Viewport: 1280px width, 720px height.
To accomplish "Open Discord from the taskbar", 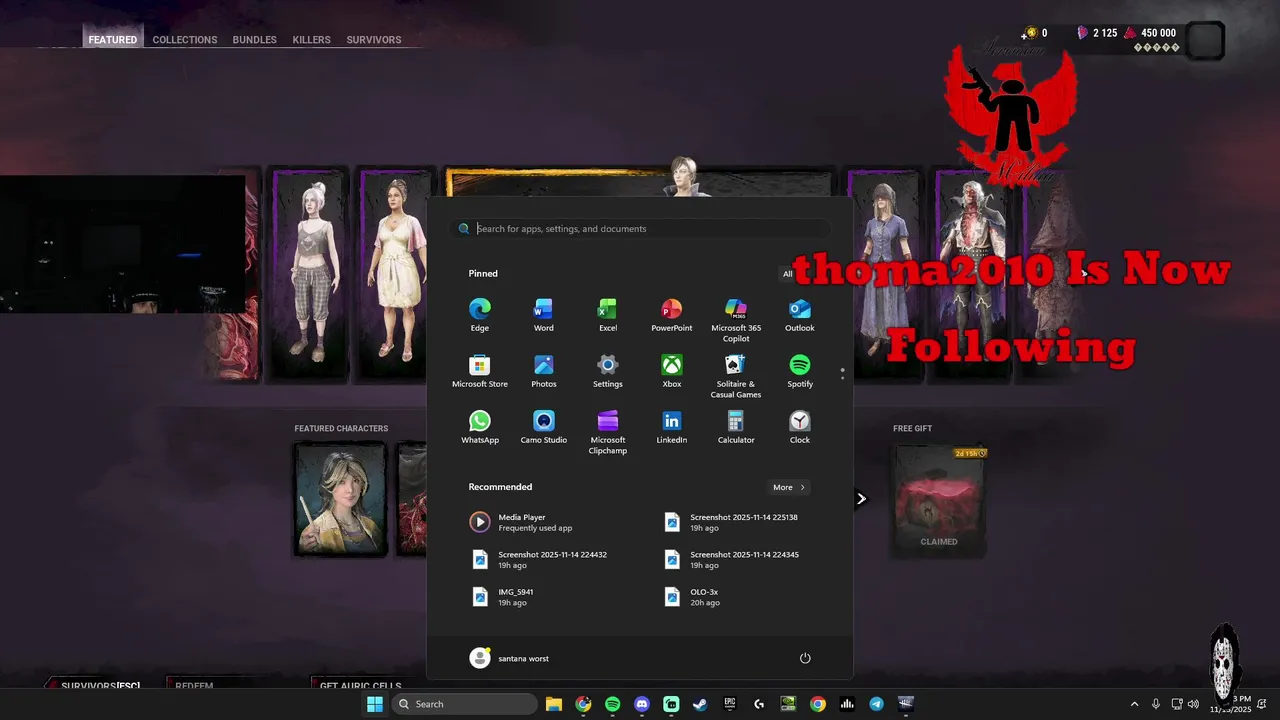I will [642, 704].
